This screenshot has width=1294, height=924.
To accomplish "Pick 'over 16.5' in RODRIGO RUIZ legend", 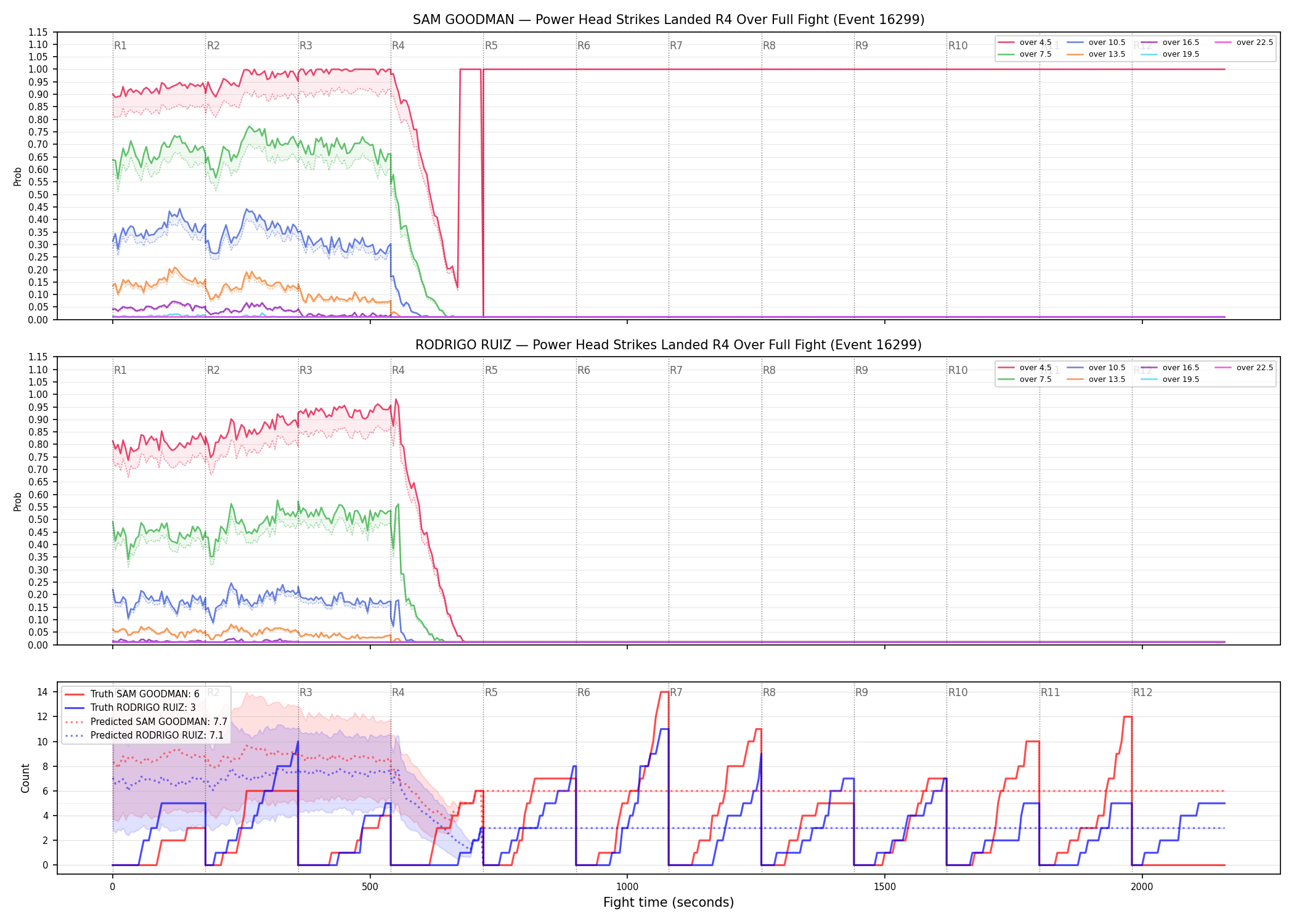I will point(1170,368).
